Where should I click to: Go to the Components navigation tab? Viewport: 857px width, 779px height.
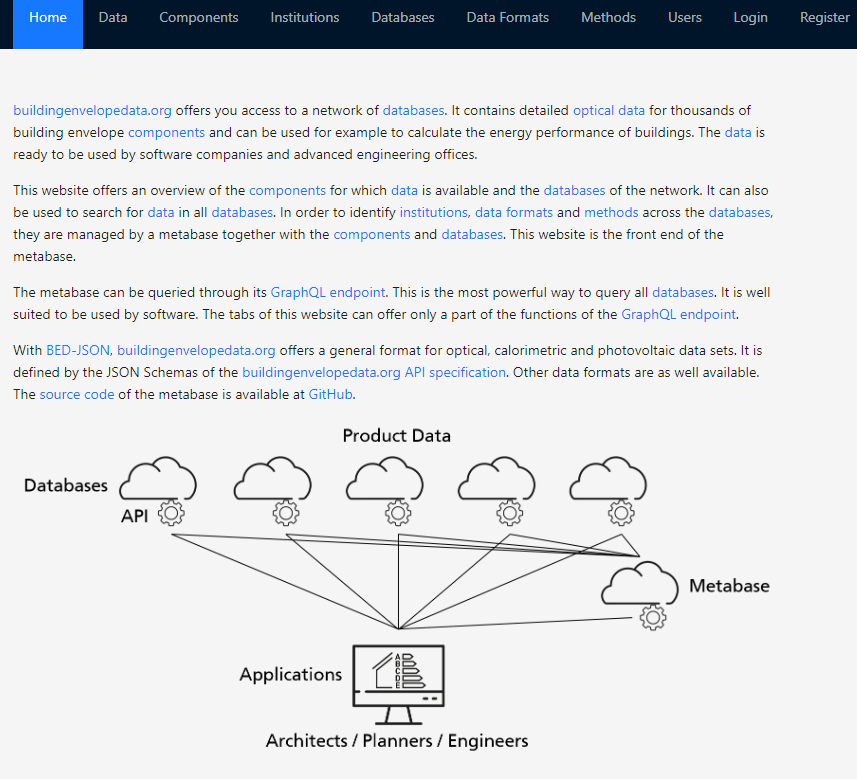(199, 17)
